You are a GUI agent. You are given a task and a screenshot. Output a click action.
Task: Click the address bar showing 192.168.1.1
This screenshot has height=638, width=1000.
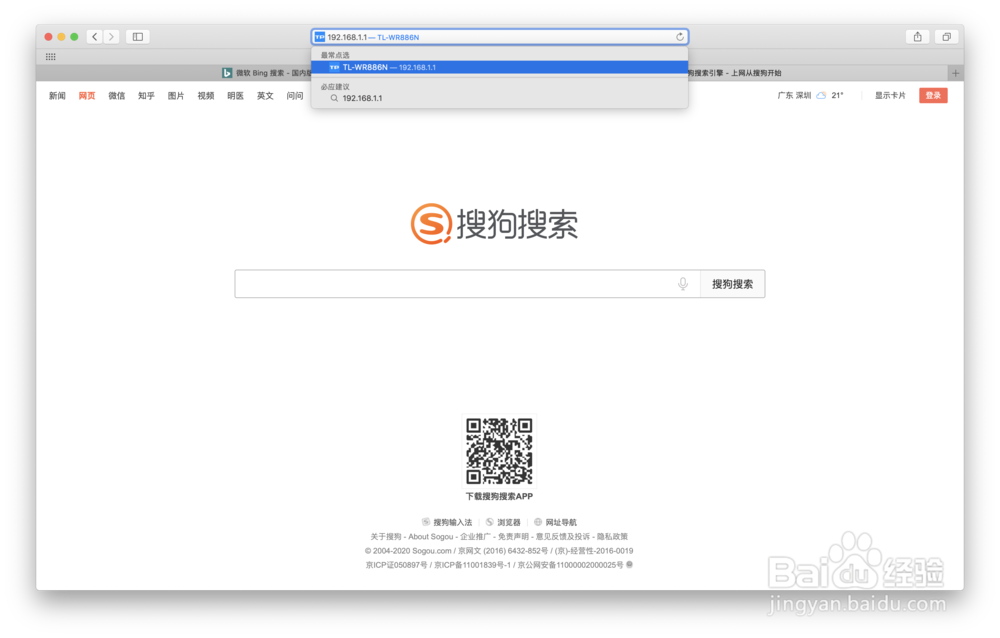499,37
